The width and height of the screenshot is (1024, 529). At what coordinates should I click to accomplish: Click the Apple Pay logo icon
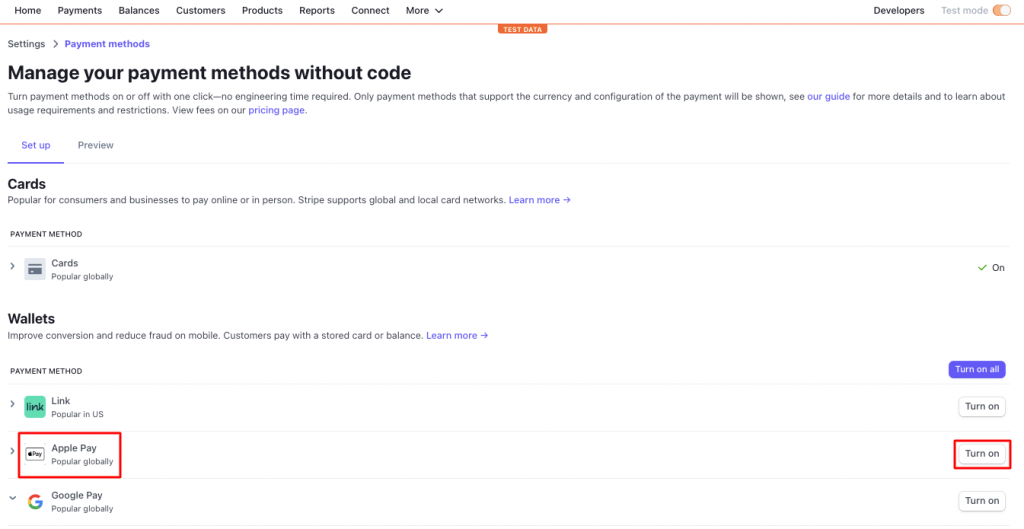coord(35,453)
